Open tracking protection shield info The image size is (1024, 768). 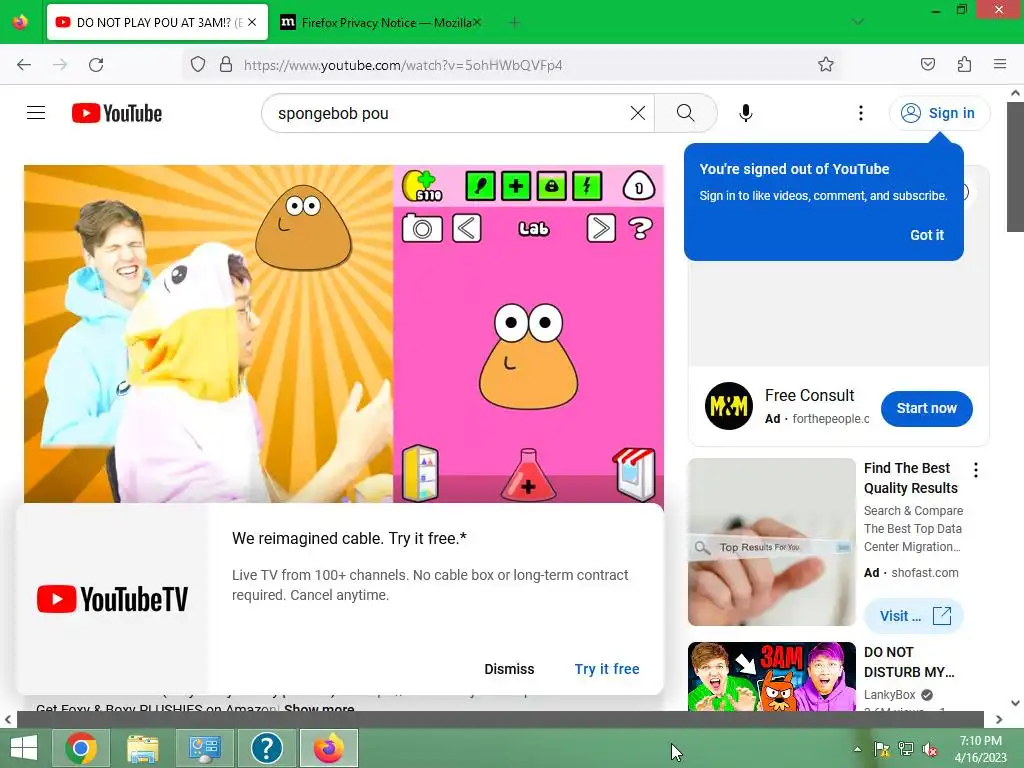[198, 65]
